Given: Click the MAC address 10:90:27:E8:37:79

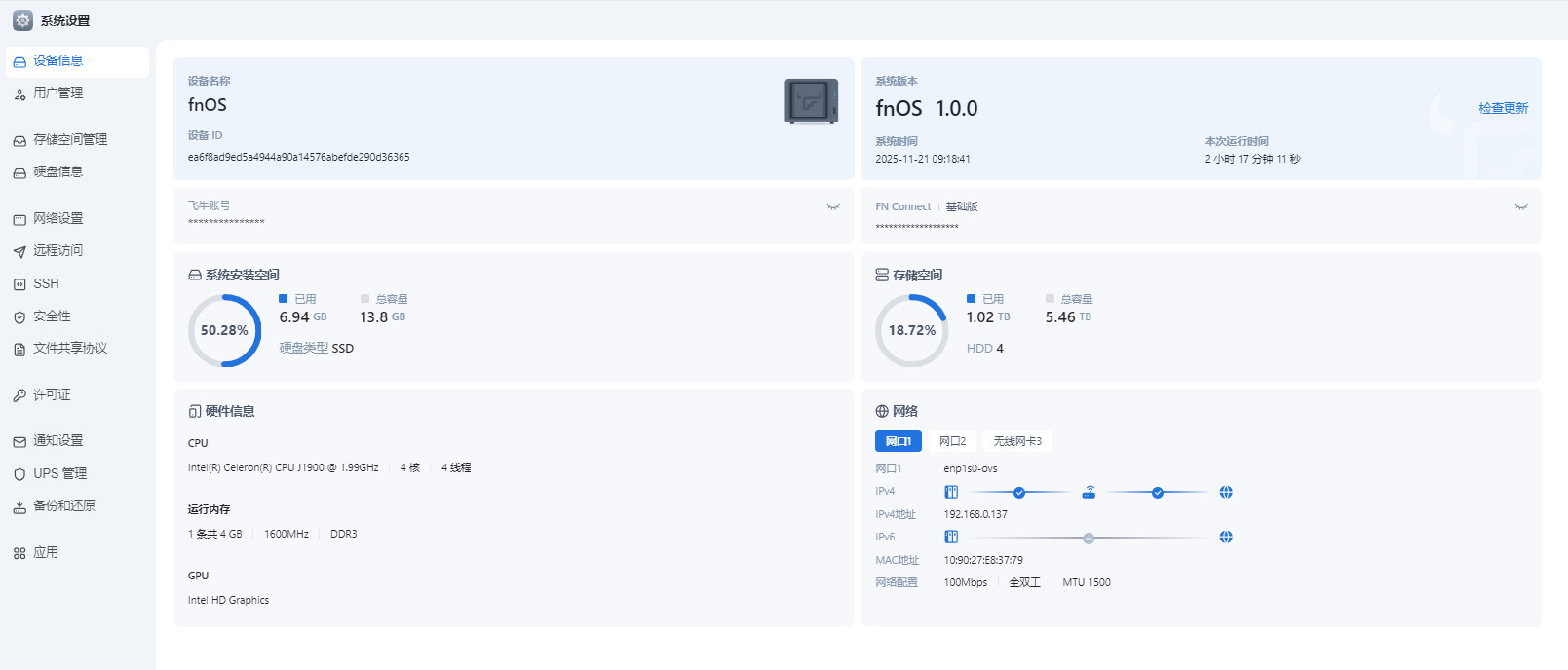Looking at the screenshot, I should (983, 560).
